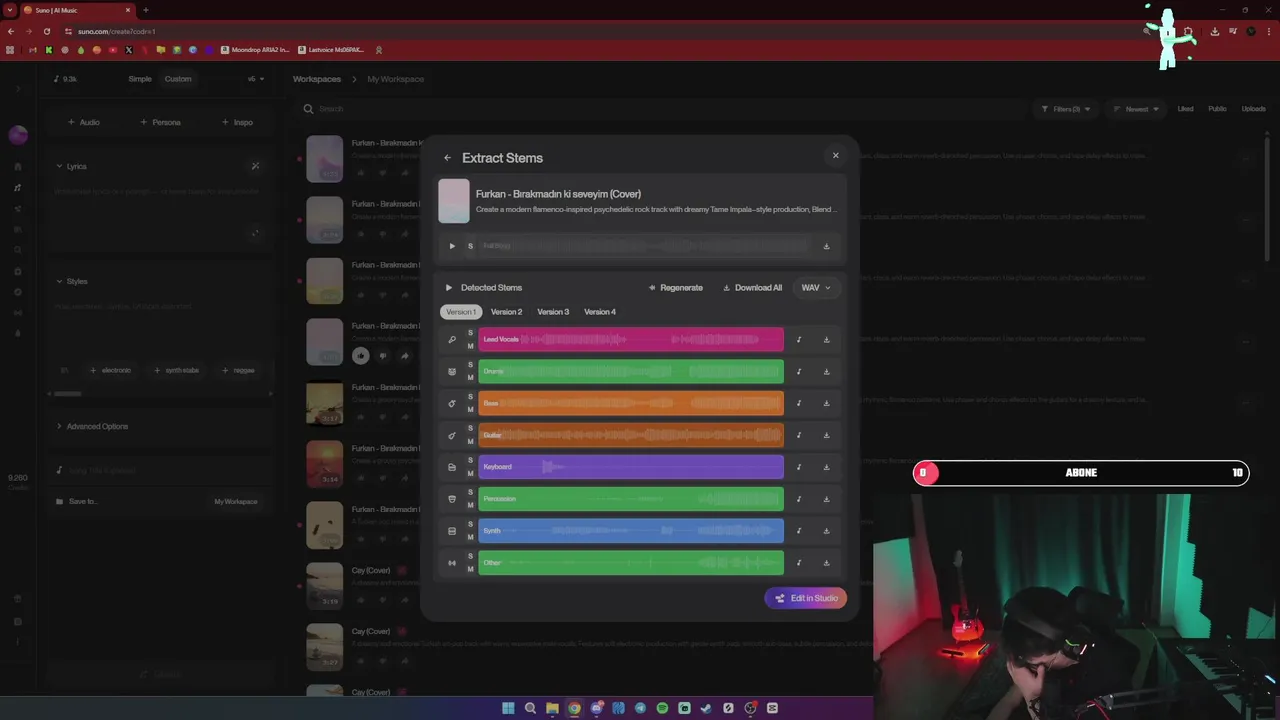Play all Detected Stems
The width and height of the screenshot is (1280, 720).
(x=449, y=288)
